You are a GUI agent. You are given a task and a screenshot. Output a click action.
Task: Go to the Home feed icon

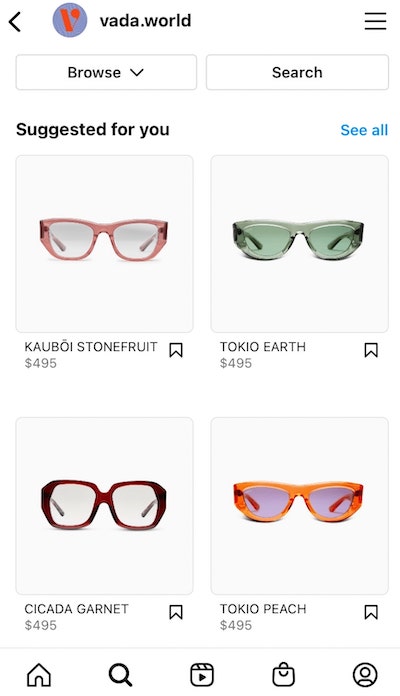(x=39, y=675)
